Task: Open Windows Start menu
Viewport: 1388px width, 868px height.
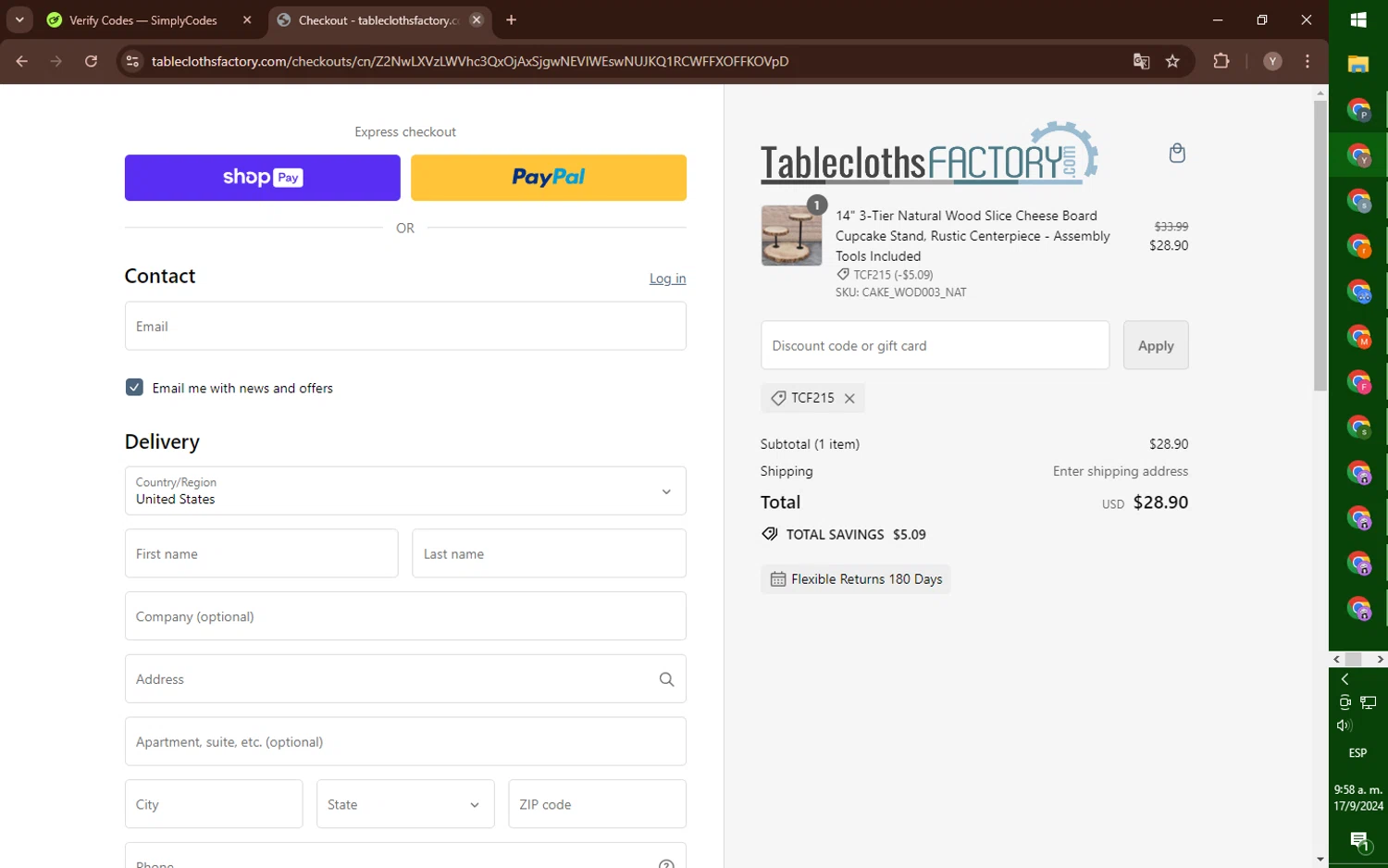Action: tap(1358, 19)
